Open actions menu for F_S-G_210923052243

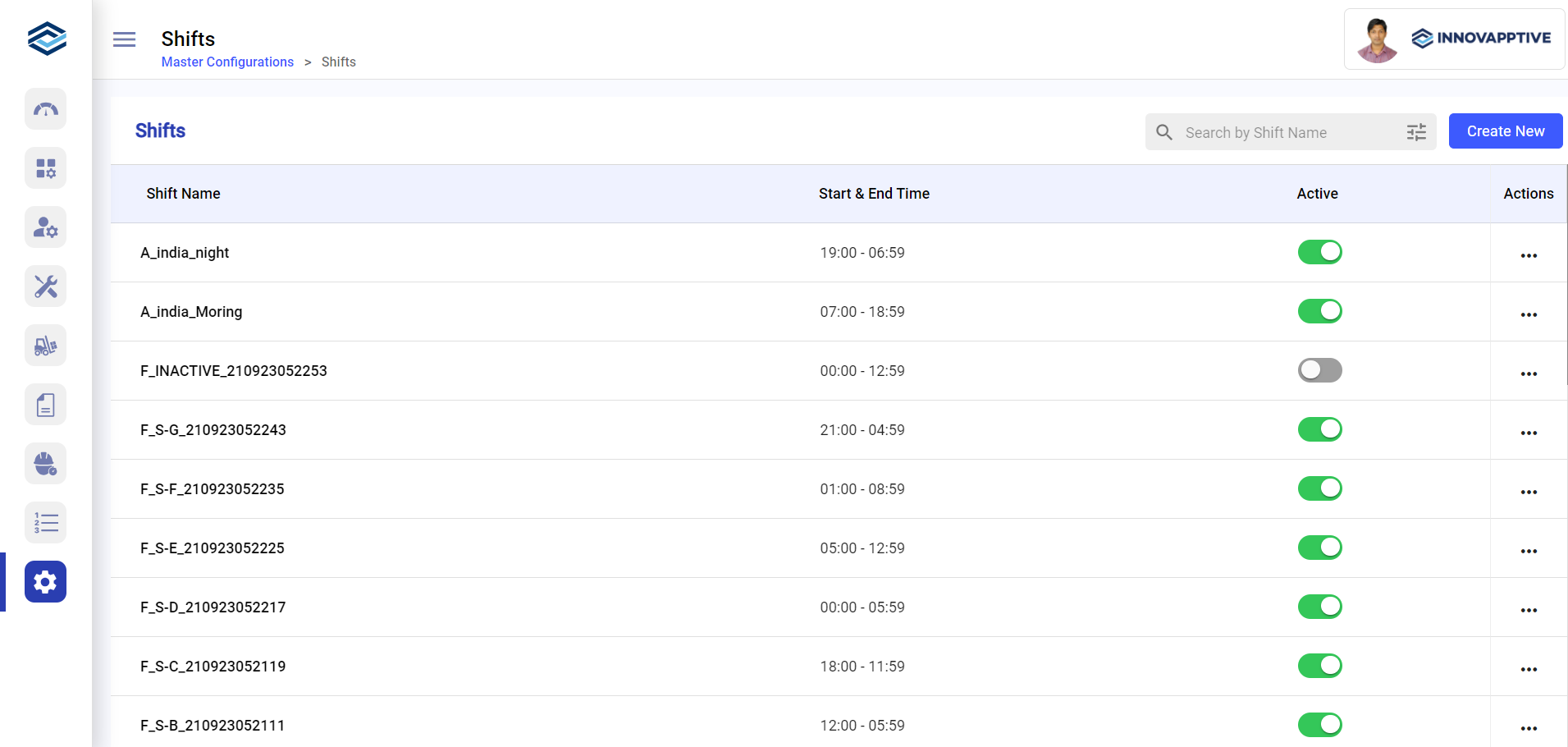coord(1528,433)
